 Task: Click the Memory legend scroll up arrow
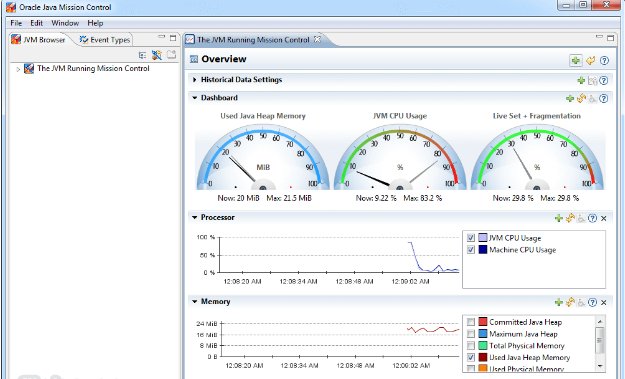tap(600, 321)
